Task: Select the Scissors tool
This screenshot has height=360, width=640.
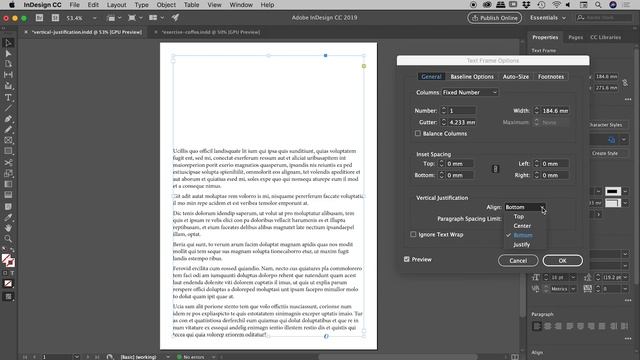Action: point(8,162)
